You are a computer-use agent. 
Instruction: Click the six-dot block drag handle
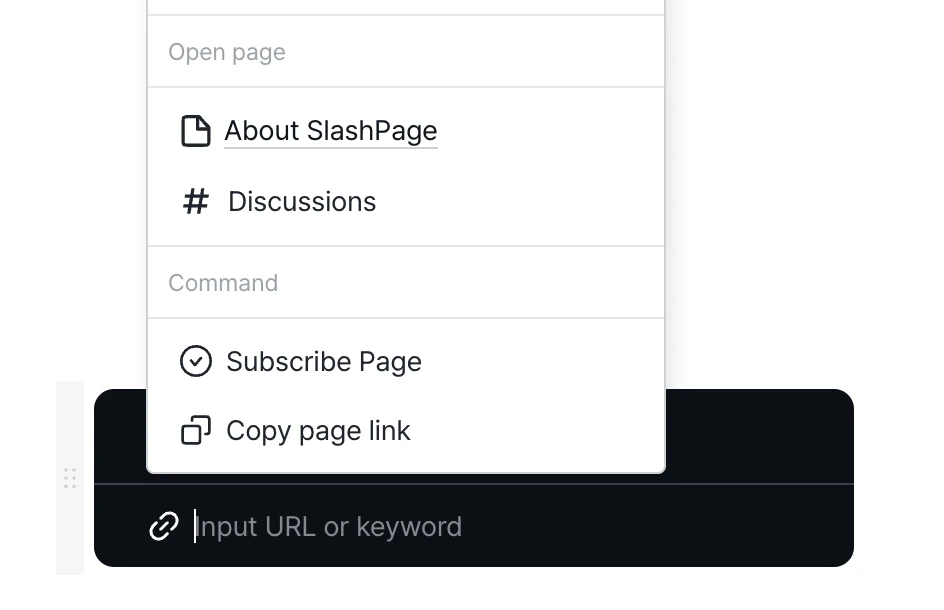pos(70,478)
